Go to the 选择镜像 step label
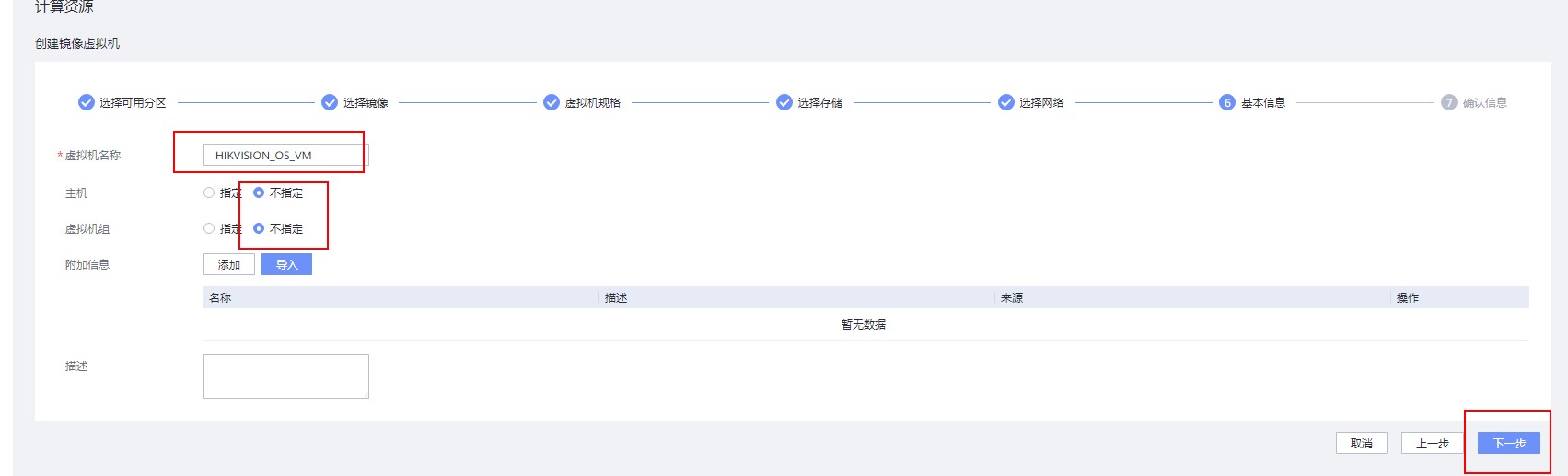The image size is (1568, 476). coord(366,102)
